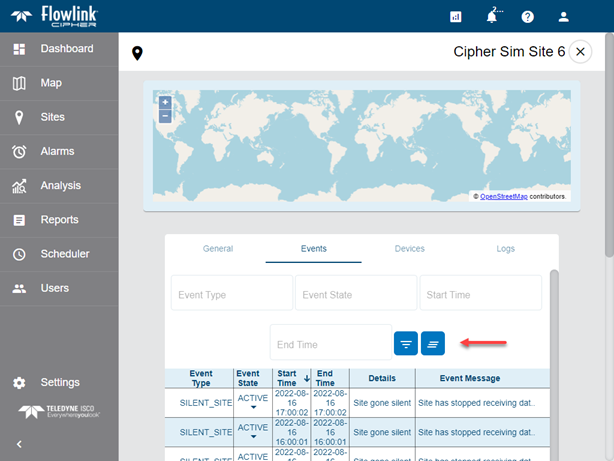Click the Event Type filter field
Viewport: 614px width, 461px height.
[231, 295]
